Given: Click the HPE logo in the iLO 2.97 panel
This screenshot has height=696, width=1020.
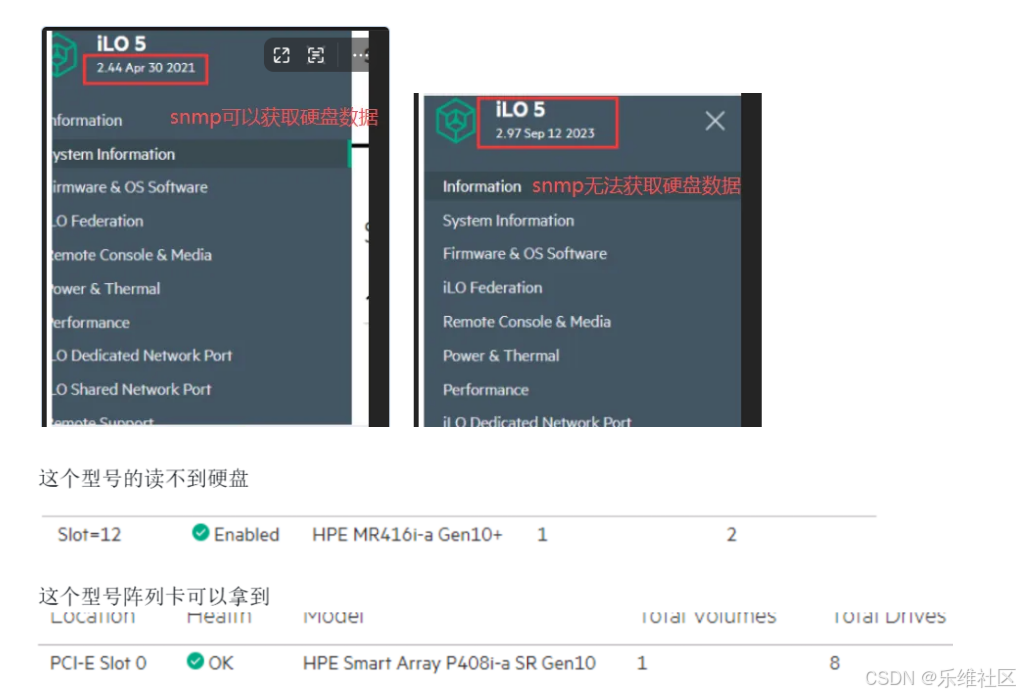Looking at the screenshot, I should 455,120.
